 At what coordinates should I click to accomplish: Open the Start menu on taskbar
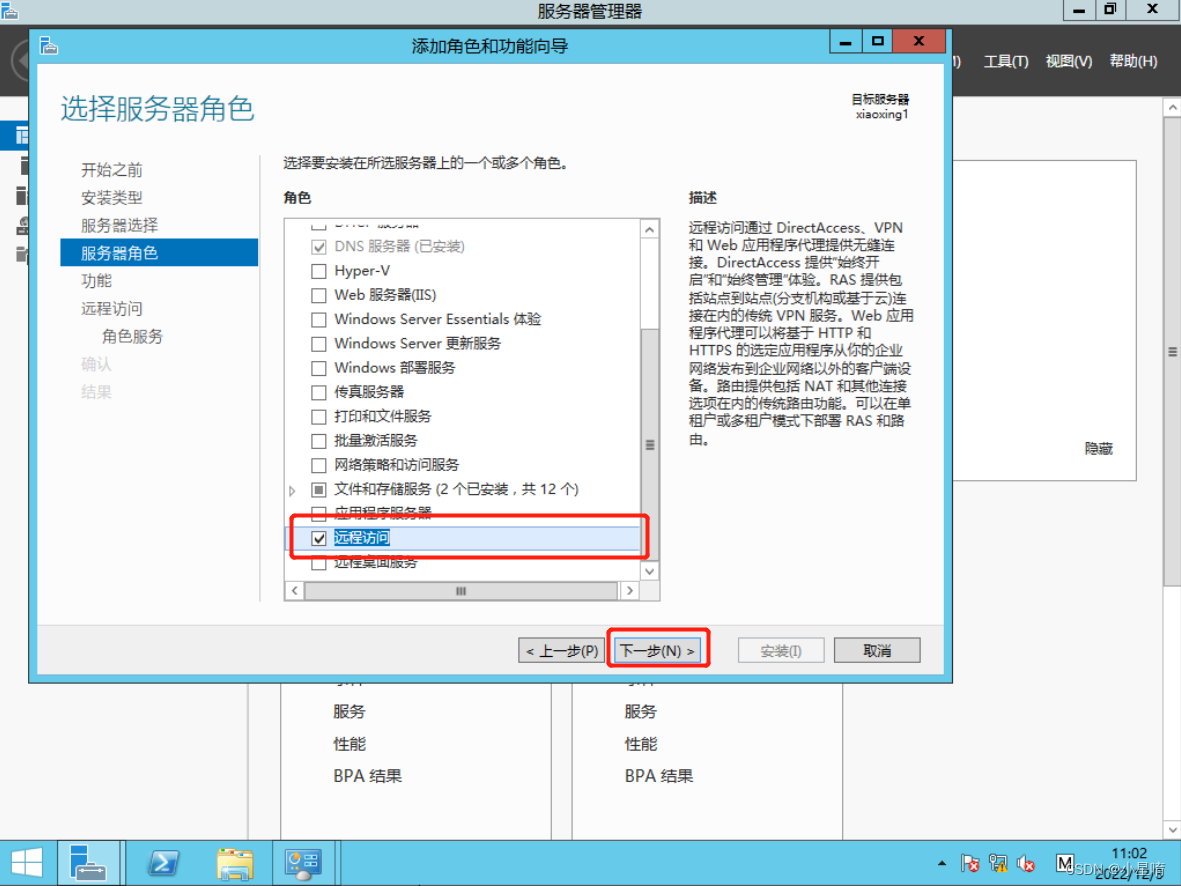(26, 863)
